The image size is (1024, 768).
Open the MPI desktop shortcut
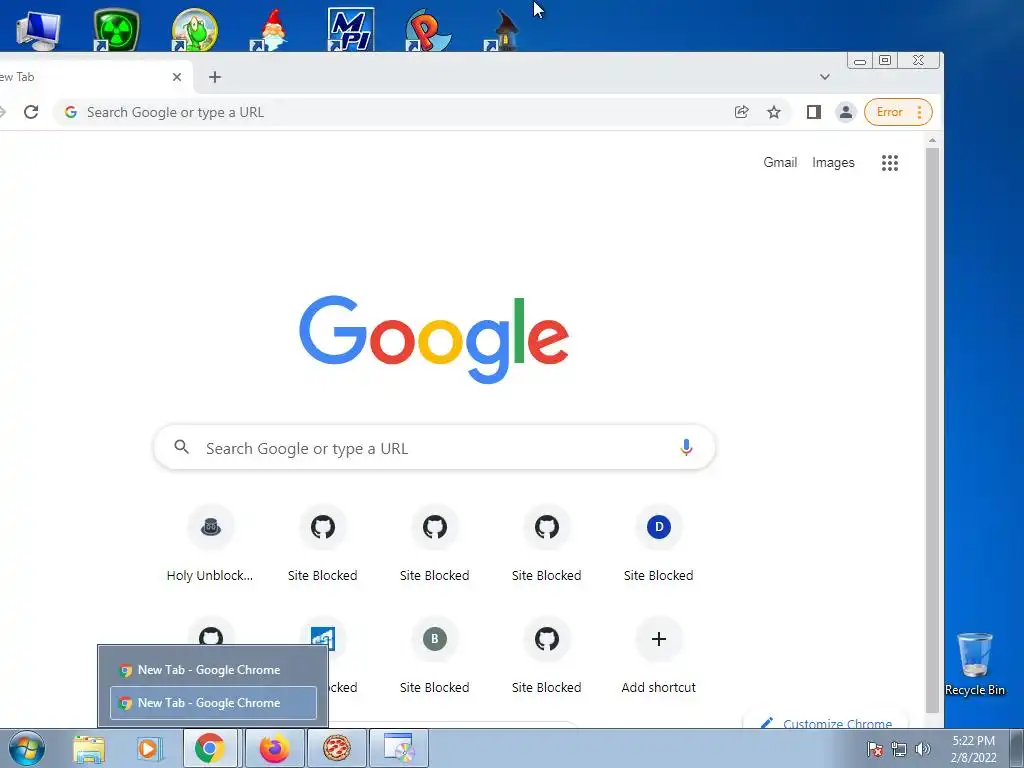tap(351, 29)
